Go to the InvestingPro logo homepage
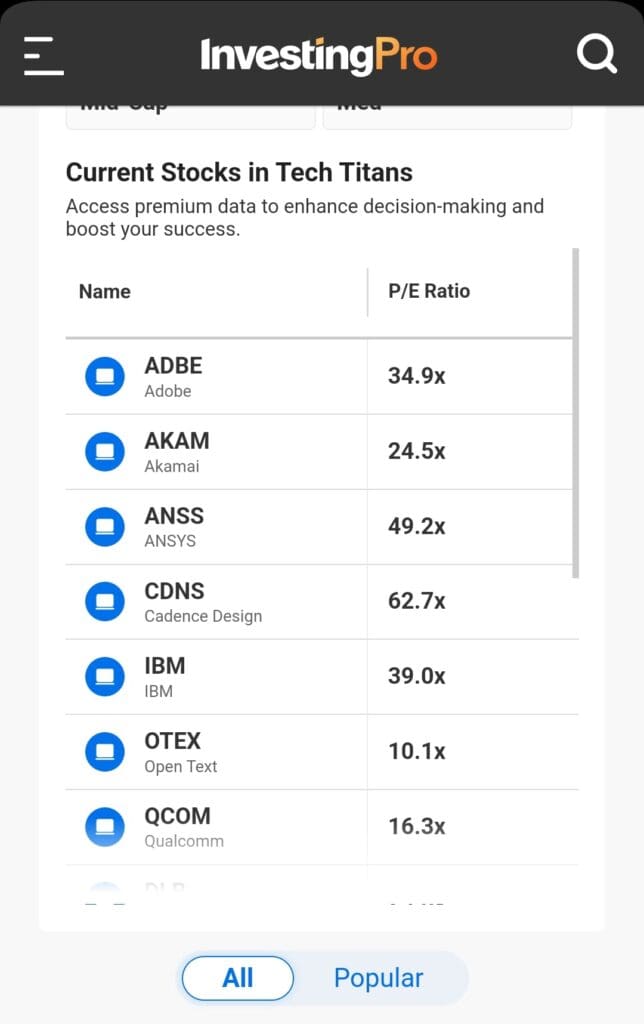 (318, 55)
